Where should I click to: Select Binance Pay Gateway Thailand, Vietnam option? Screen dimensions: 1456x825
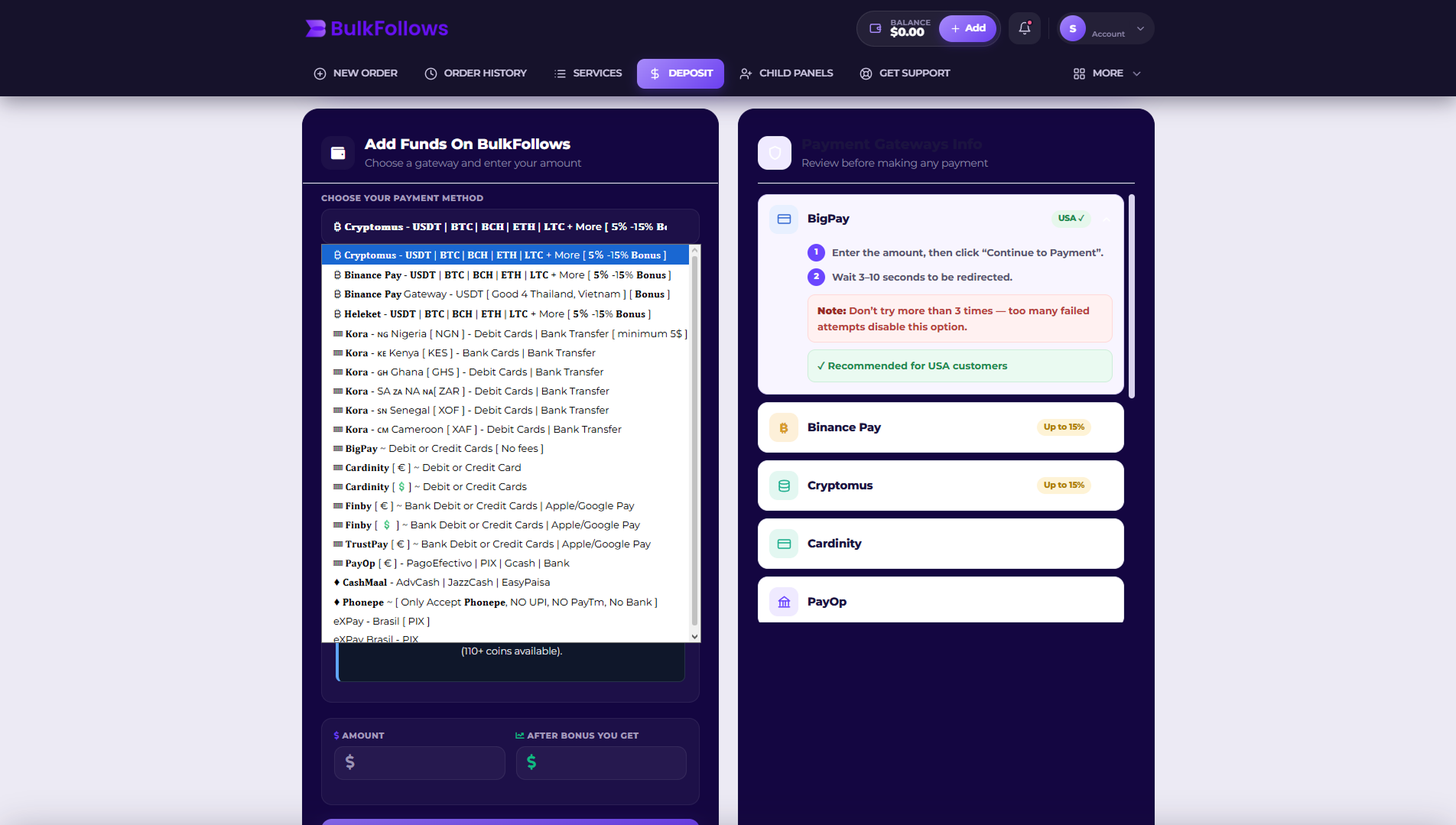(505, 294)
